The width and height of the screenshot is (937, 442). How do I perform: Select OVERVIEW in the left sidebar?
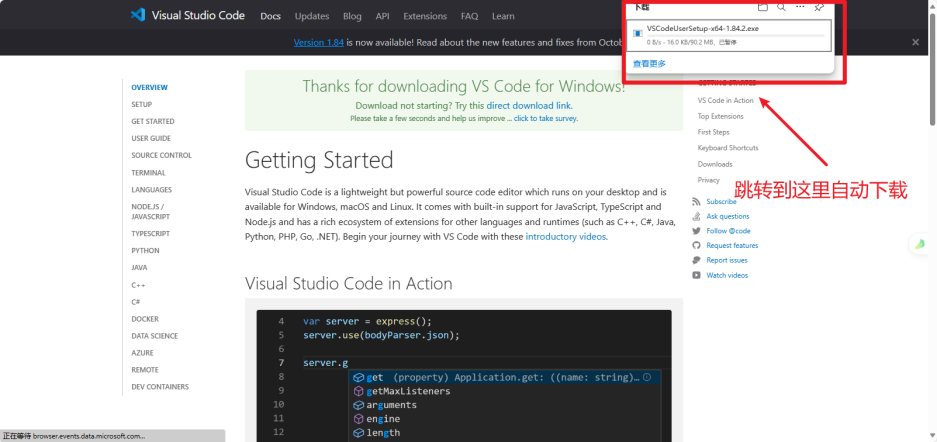(149, 87)
